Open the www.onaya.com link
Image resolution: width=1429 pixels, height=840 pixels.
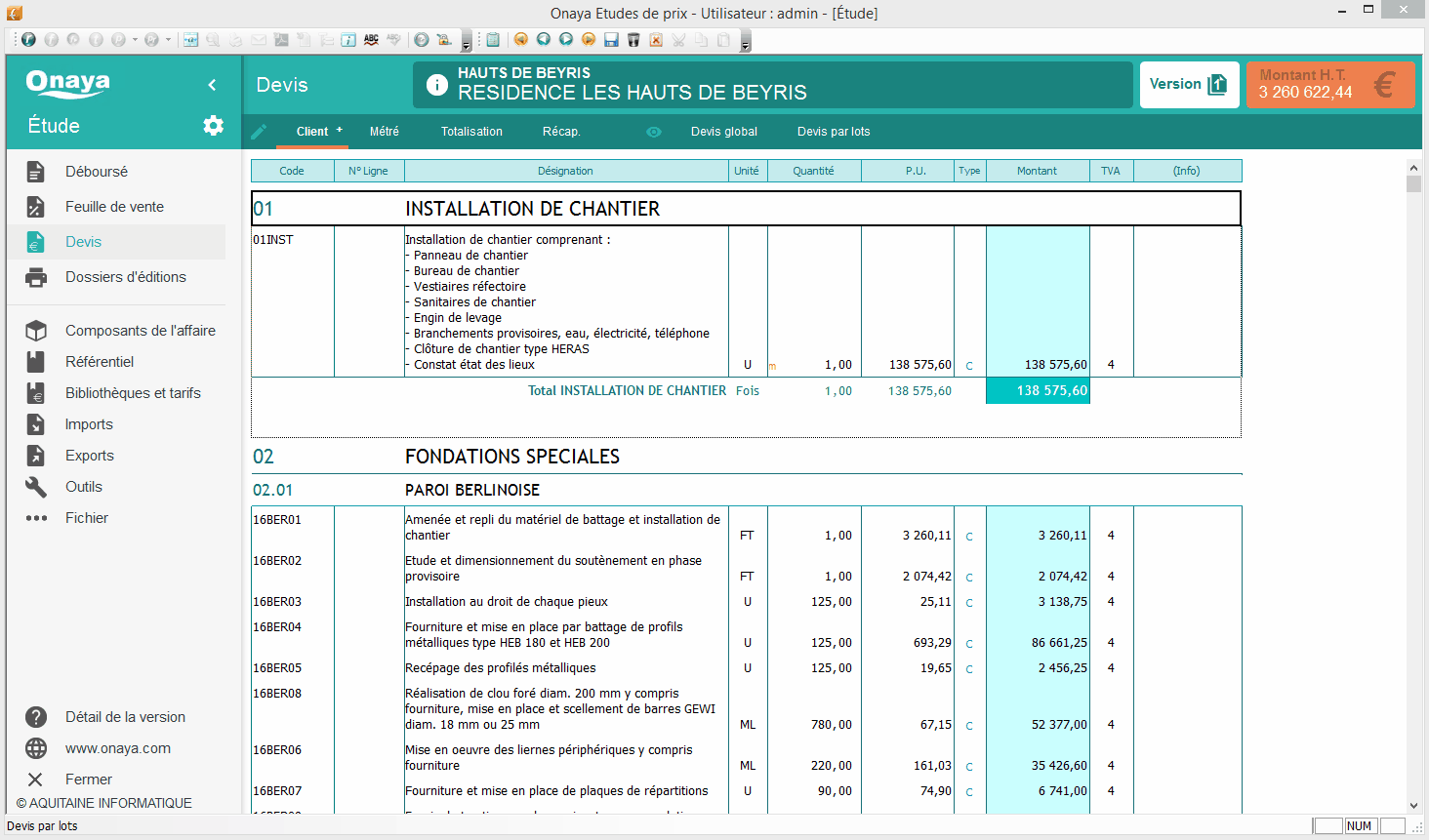117,748
